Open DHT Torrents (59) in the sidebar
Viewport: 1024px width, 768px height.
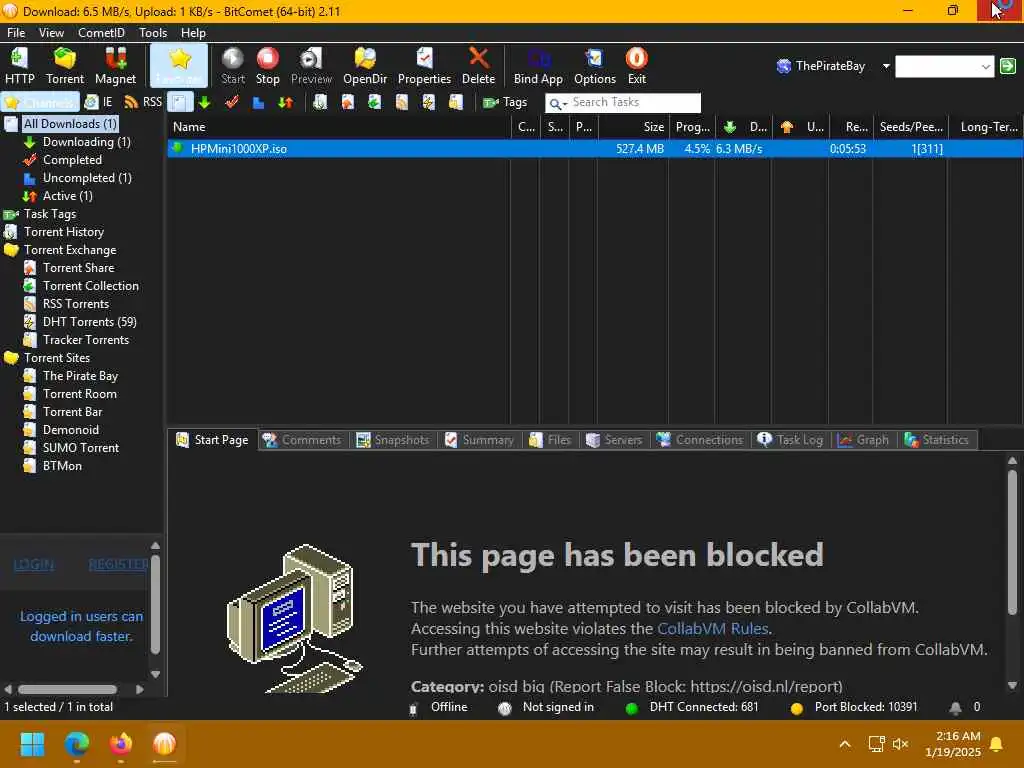[x=89, y=322]
